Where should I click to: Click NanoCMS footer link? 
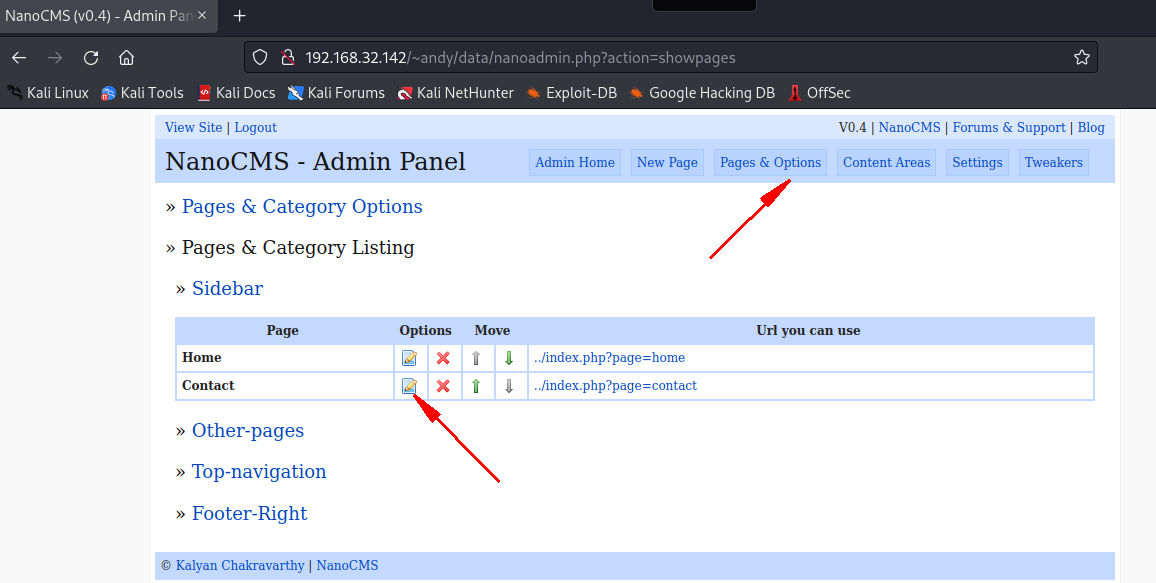(347, 565)
